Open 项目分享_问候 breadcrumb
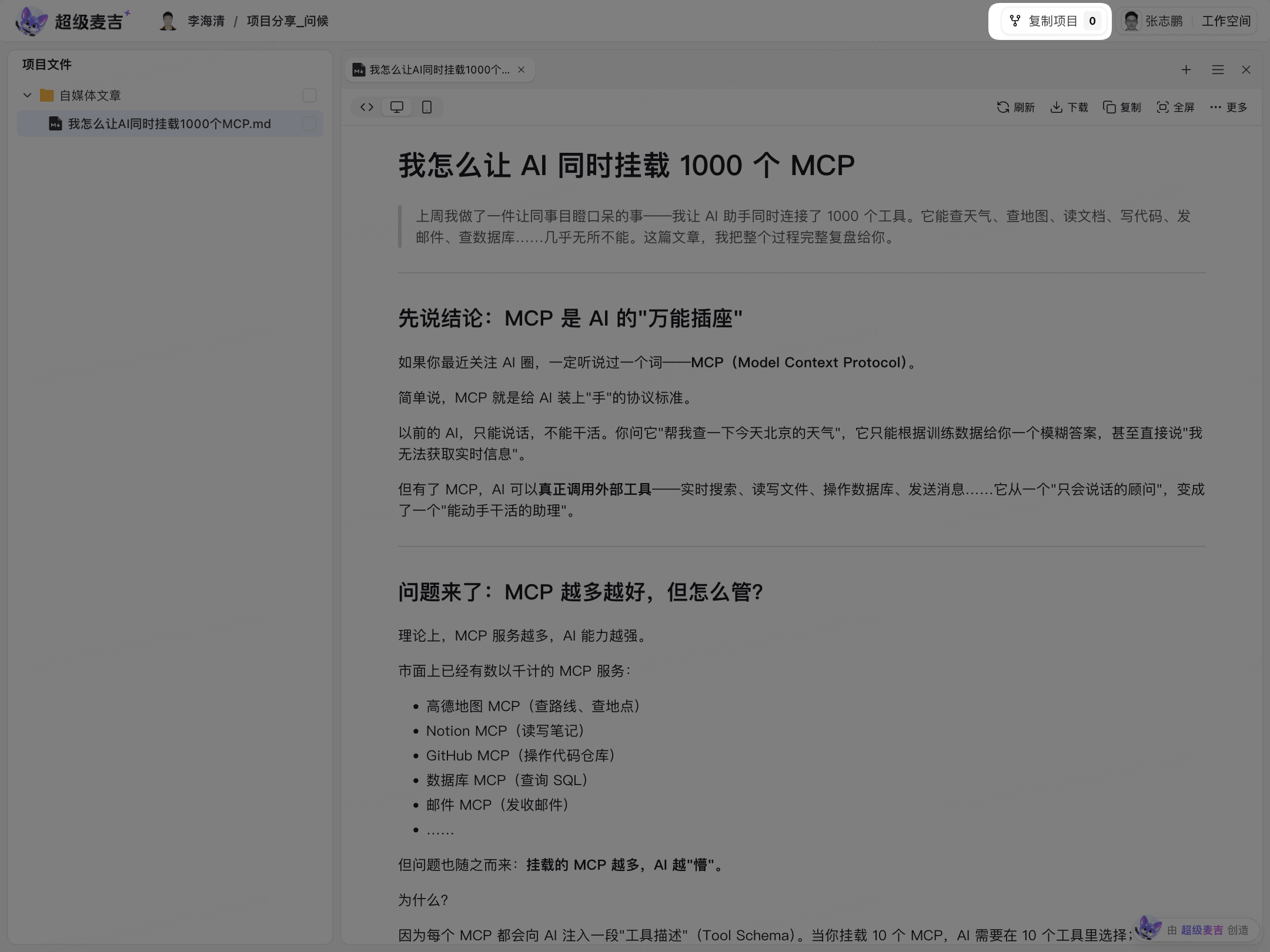The height and width of the screenshot is (952, 1270). coord(288,21)
